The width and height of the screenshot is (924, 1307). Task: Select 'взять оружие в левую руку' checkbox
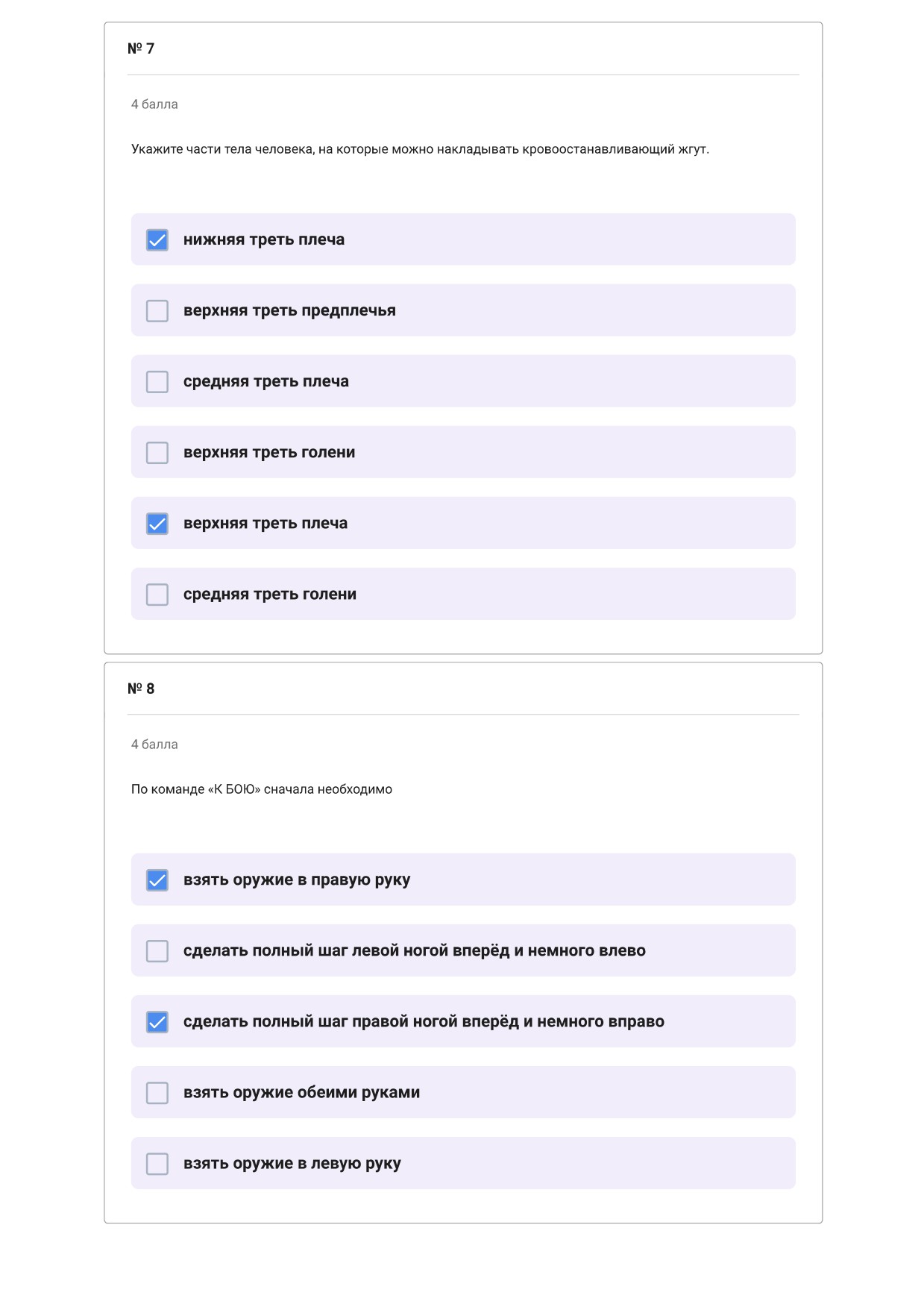(x=157, y=1163)
